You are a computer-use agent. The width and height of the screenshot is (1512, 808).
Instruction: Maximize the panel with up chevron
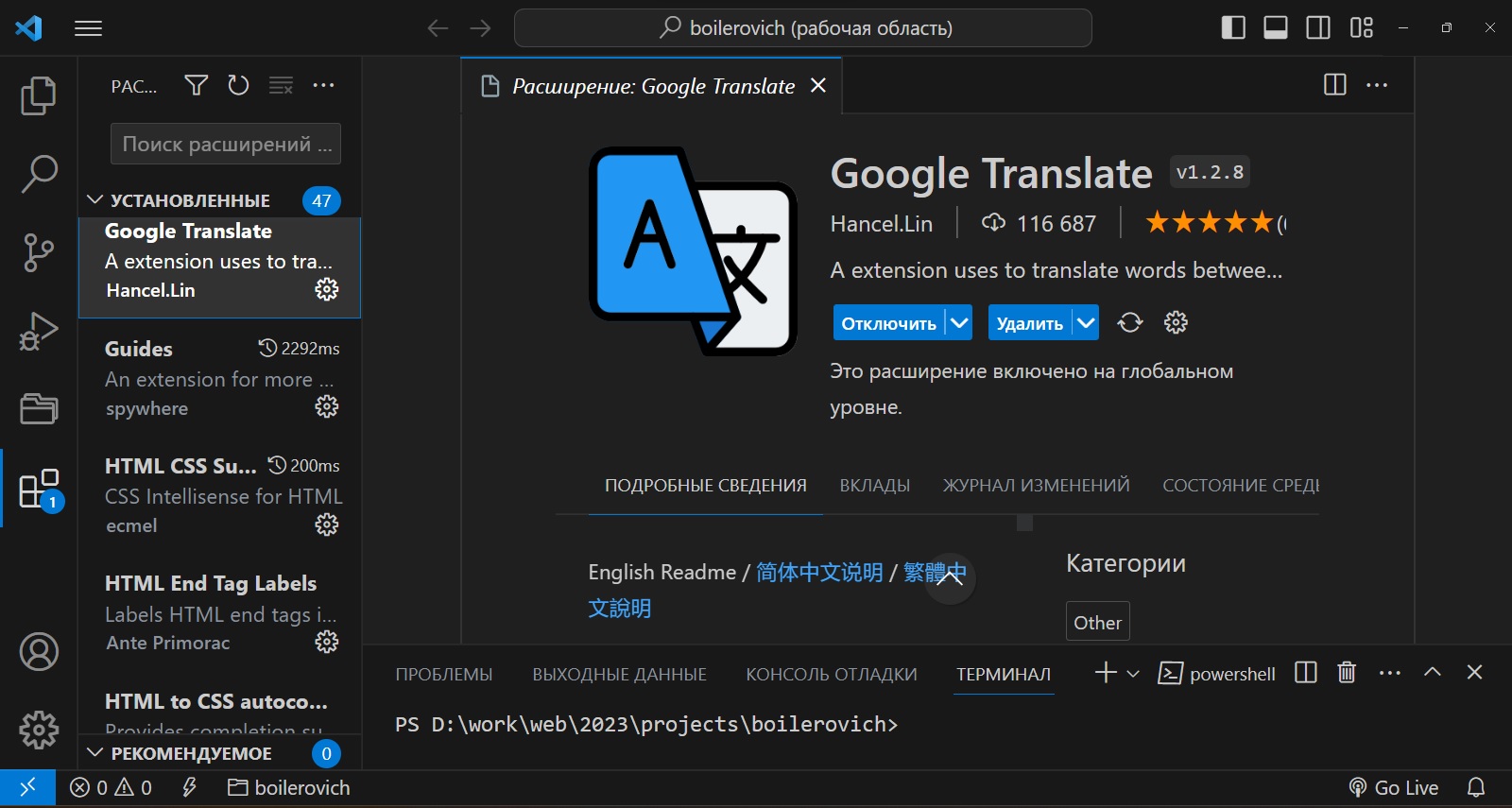pyautogui.click(x=1433, y=672)
